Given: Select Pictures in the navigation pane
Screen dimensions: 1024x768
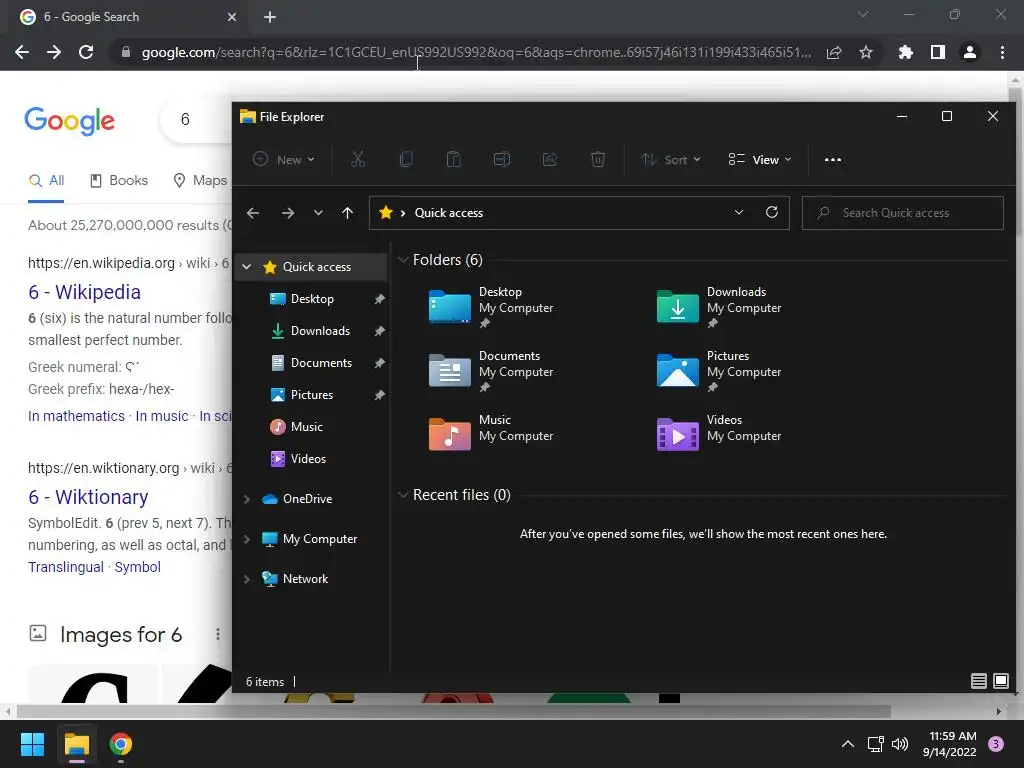Looking at the screenshot, I should tap(312, 395).
